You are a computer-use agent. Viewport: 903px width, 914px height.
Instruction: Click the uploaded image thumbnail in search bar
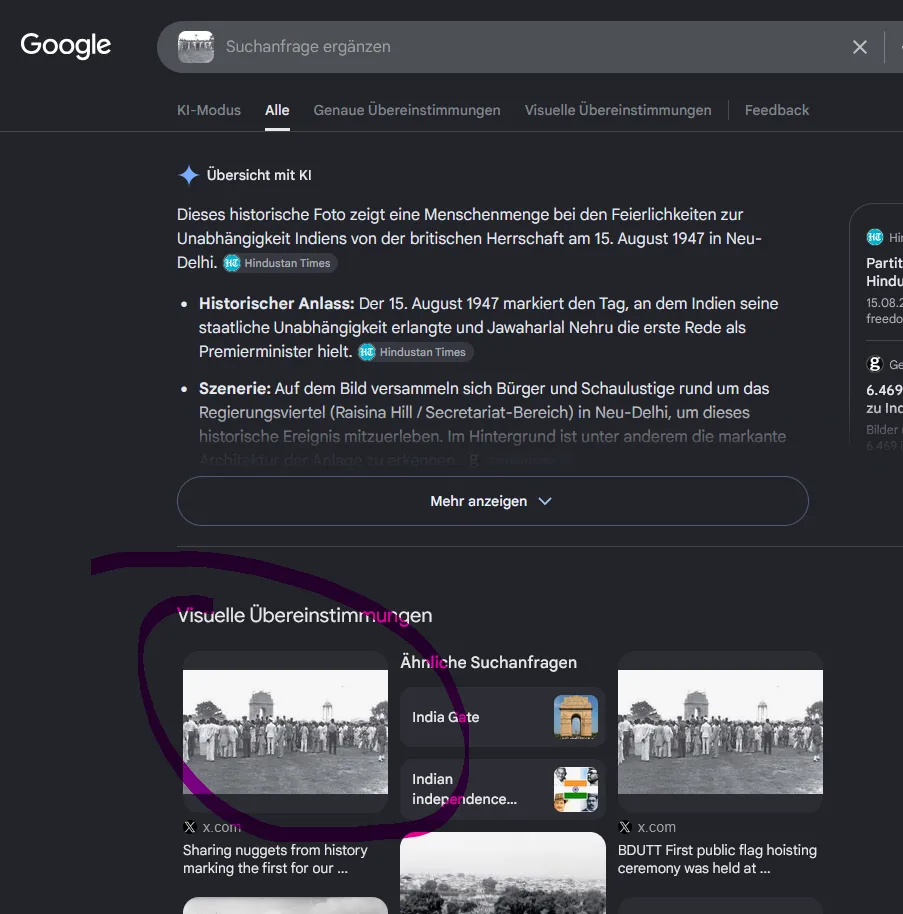click(x=196, y=47)
